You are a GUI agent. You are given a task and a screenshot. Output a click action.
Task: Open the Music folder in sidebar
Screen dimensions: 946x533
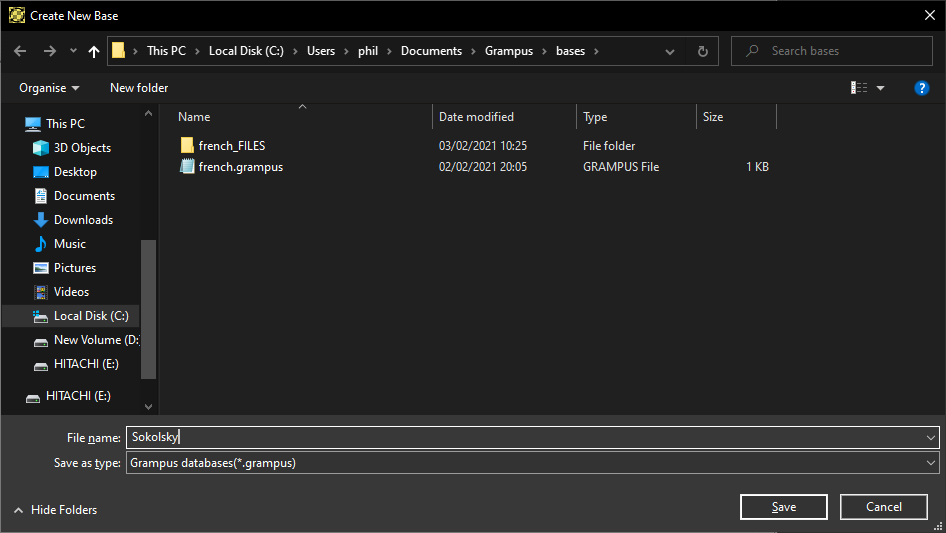(x=69, y=244)
